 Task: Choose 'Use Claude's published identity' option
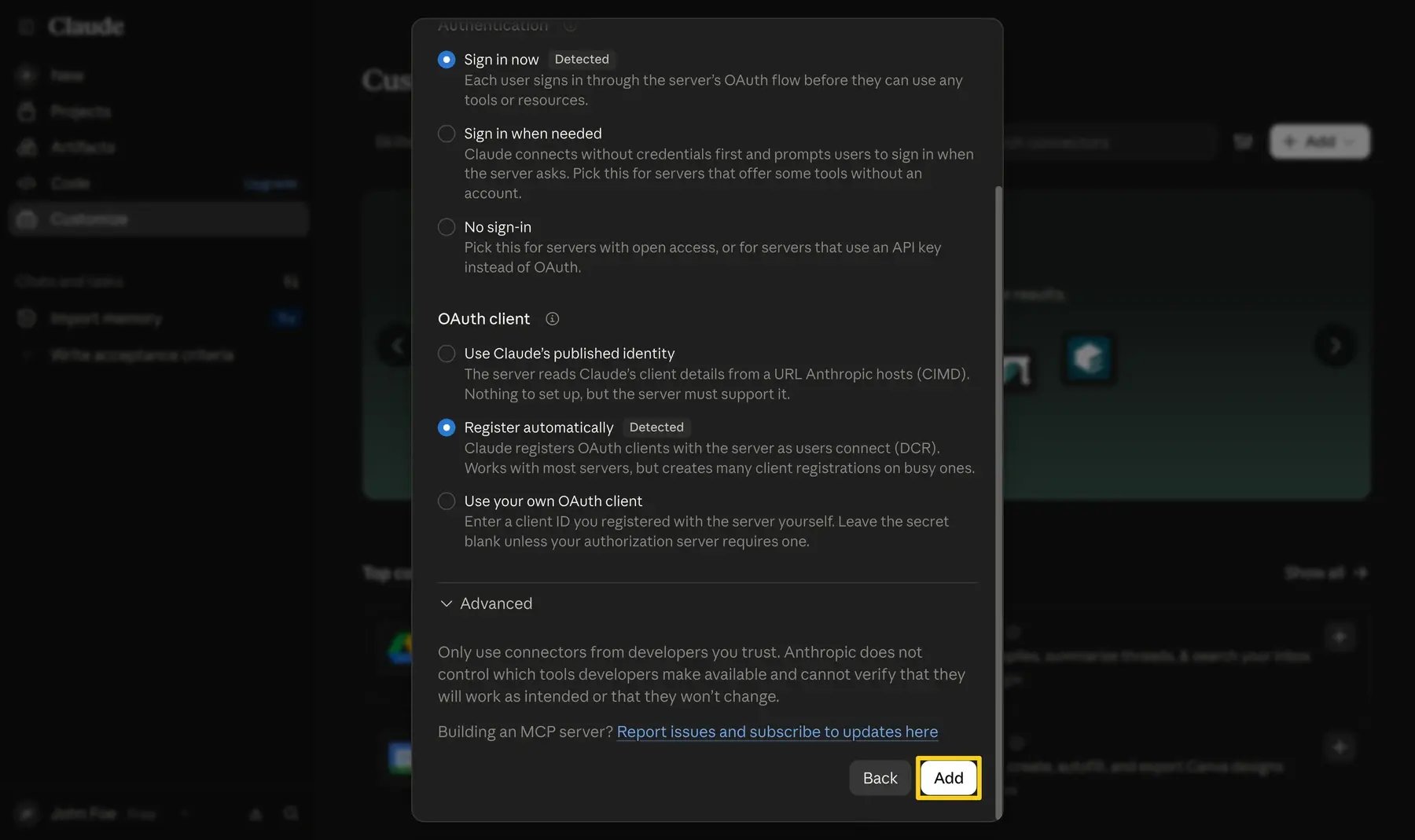pyautogui.click(x=447, y=354)
